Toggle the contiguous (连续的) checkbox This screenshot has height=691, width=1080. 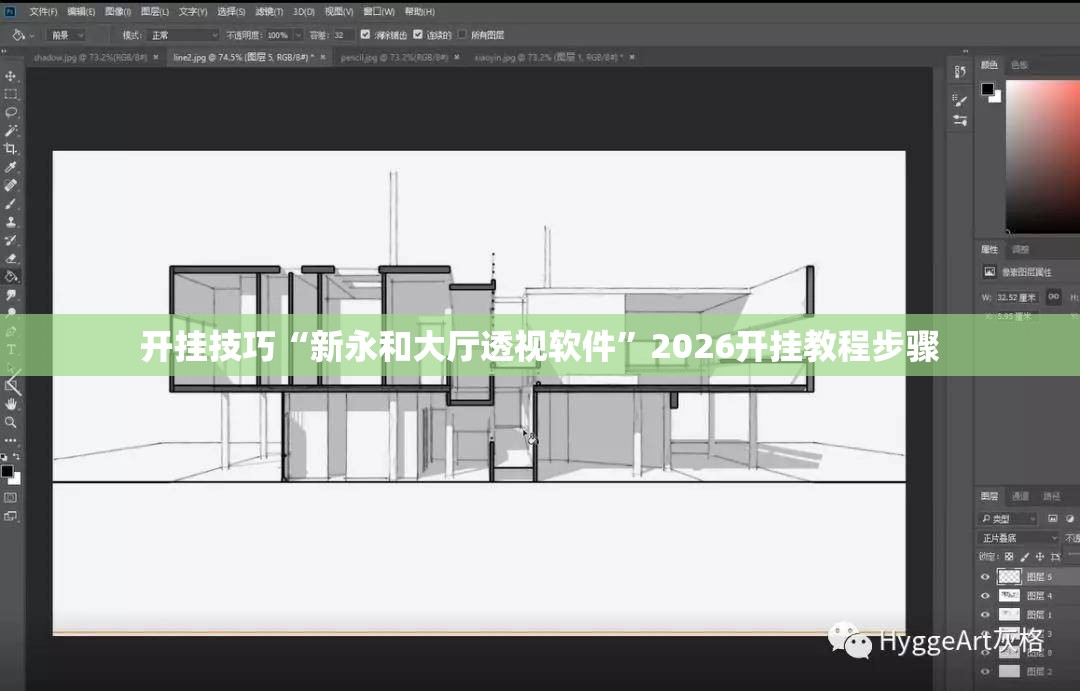click(x=417, y=34)
